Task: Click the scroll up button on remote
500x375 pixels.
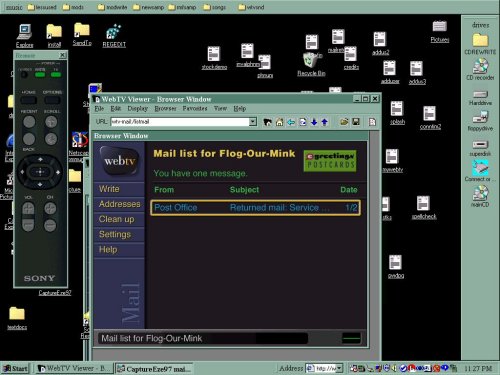Action: (51, 122)
